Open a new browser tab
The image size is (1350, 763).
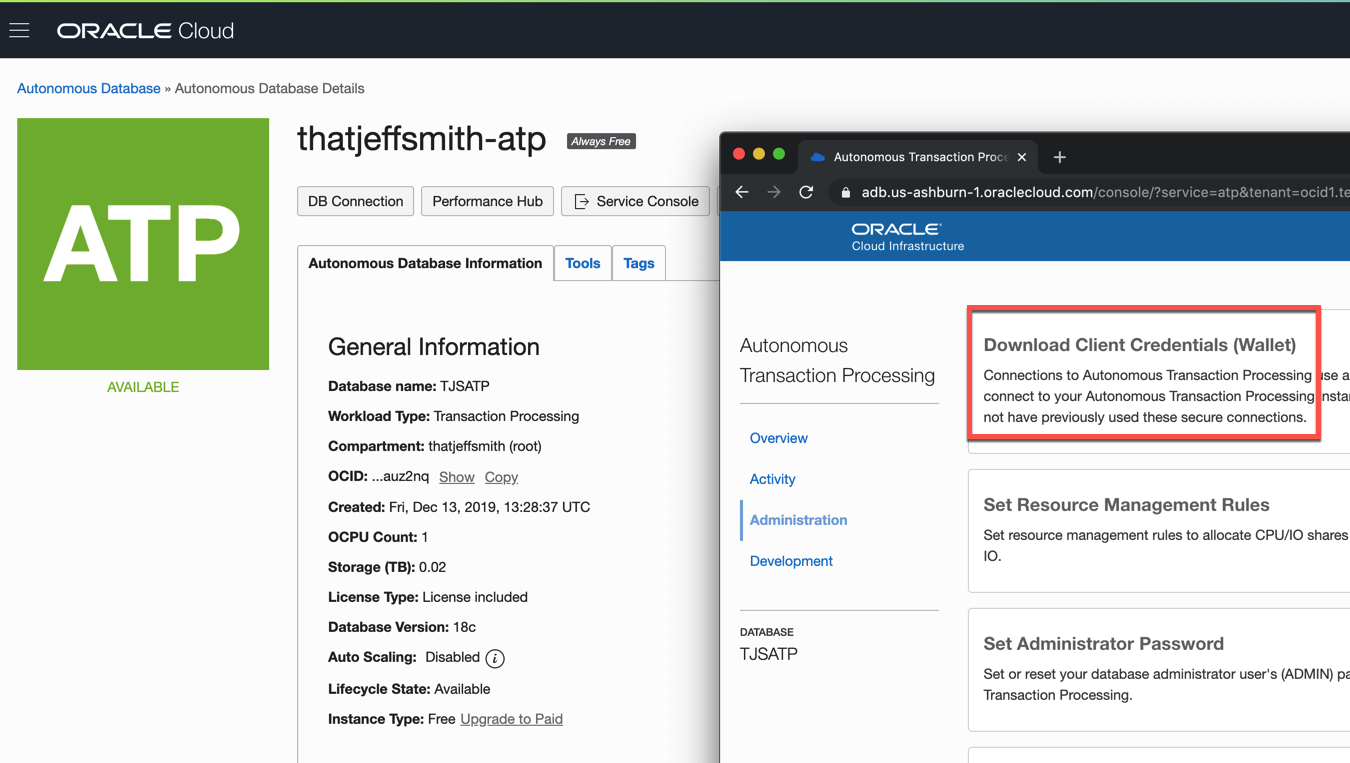(1060, 157)
